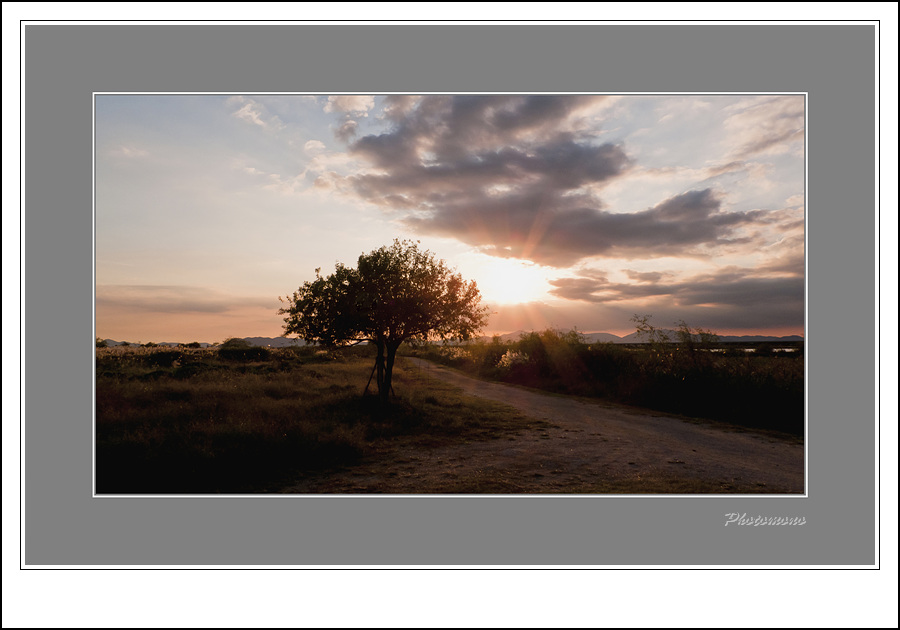900x630 pixels.
Task: Click the setting sun behind the clouds
Action: pyautogui.click(x=511, y=282)
